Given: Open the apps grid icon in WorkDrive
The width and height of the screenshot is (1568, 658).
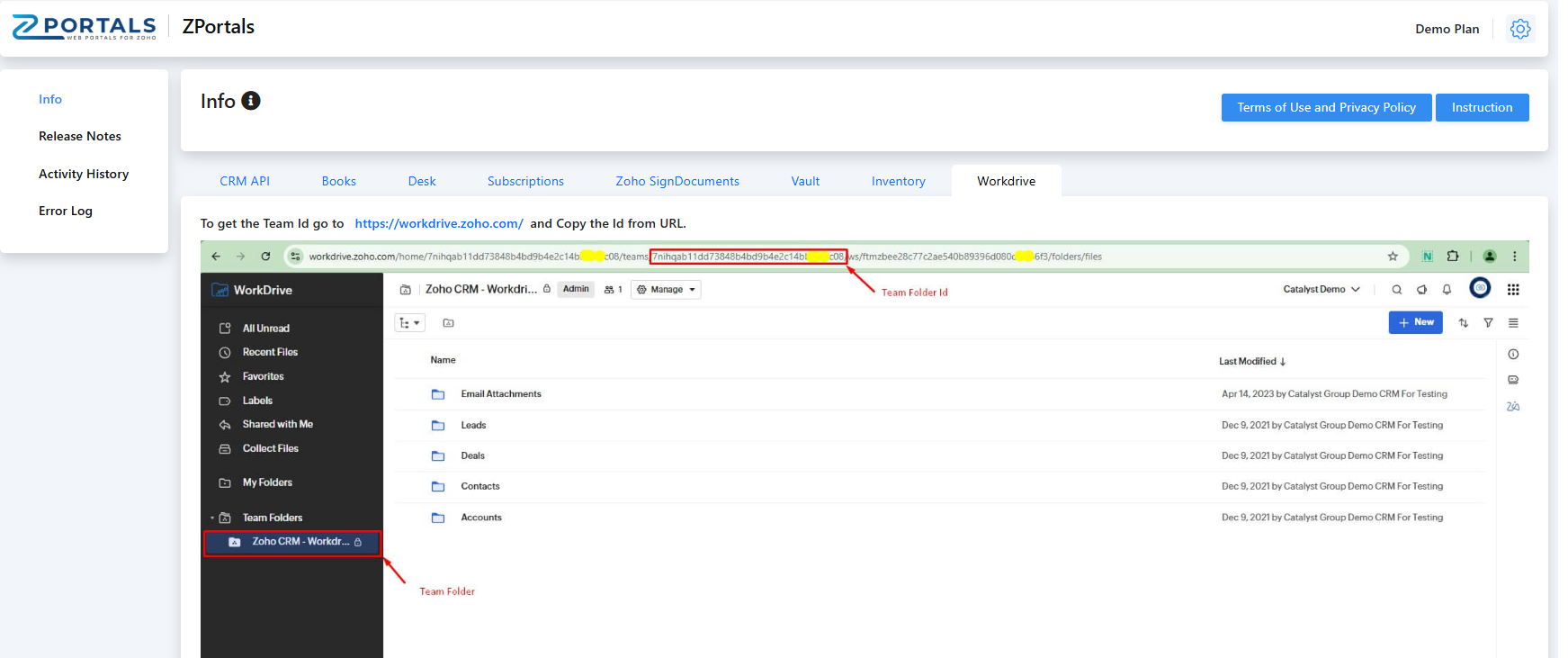Looking at the screenshot, I should click(x=1513, y=290).
